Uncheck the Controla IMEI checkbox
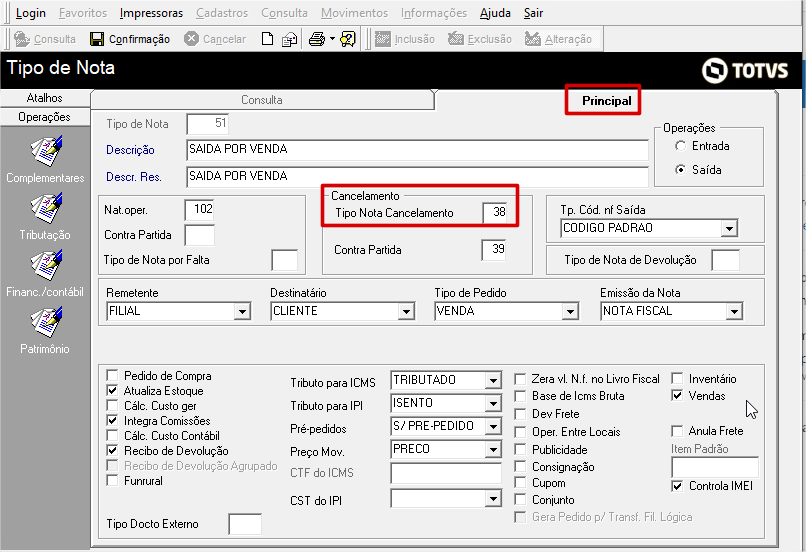806x552 pixels. (677, 486)
